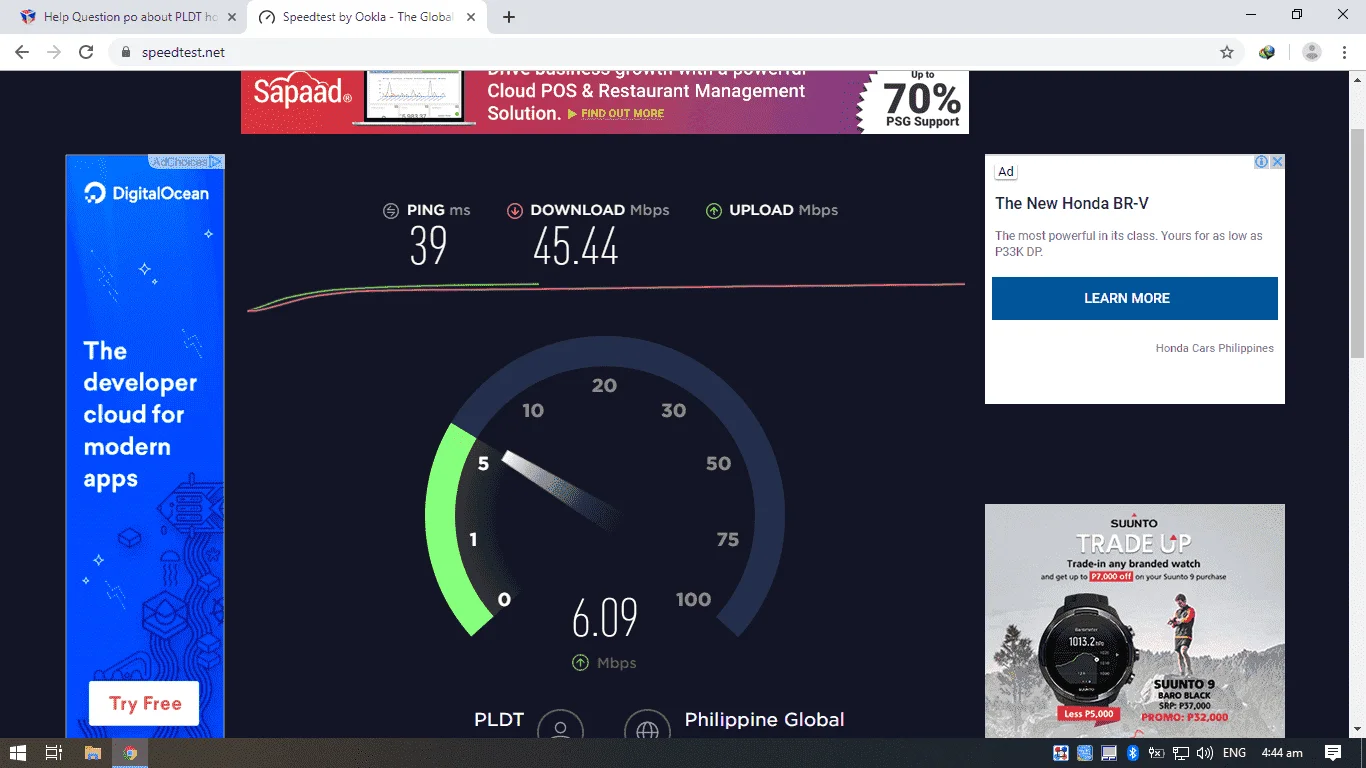Open The New Honda BR-V headline
1366x768 pixels.
pos(1072,203)
